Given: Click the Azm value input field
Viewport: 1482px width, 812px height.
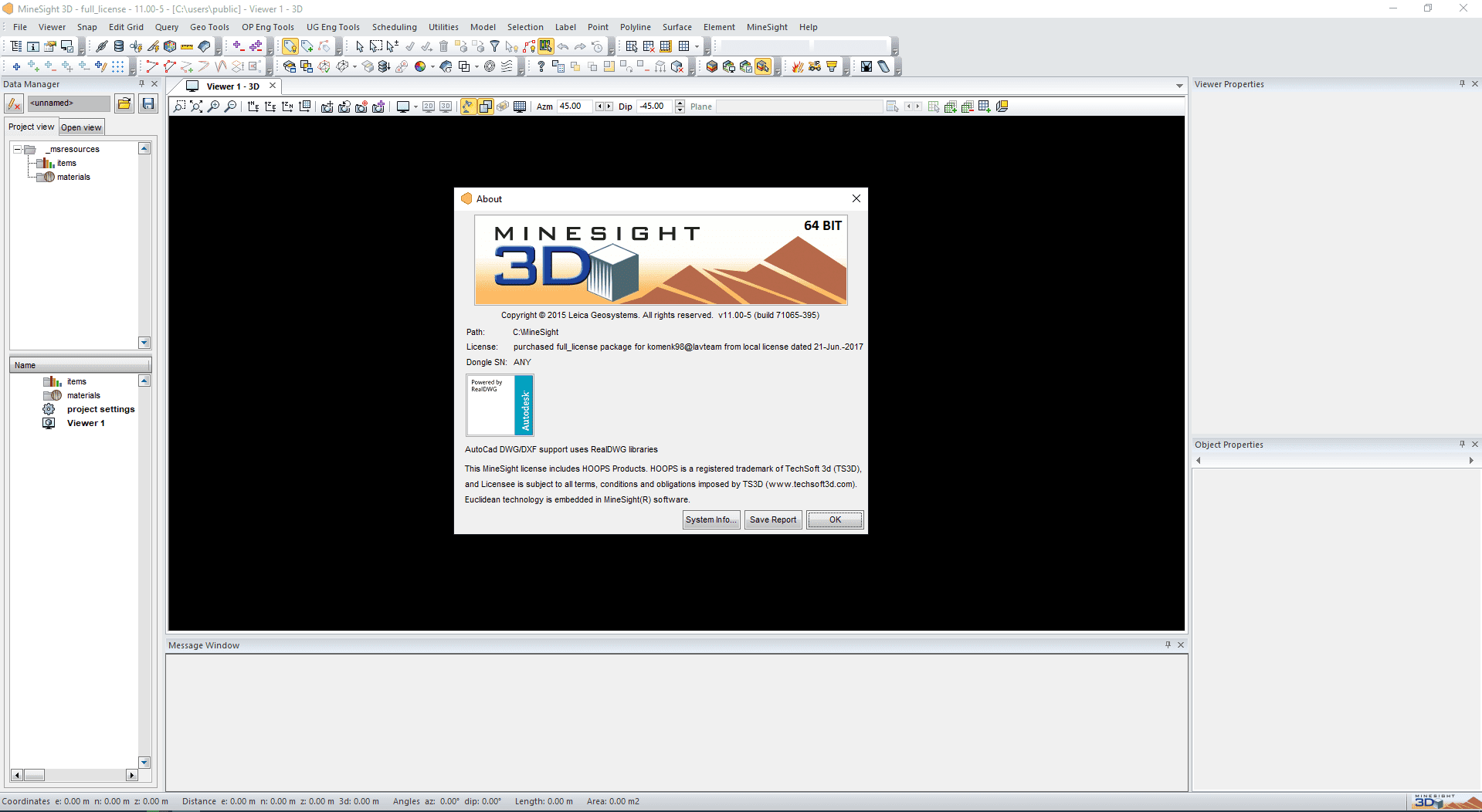Looking at the screenshot, I should coord(575,107).
